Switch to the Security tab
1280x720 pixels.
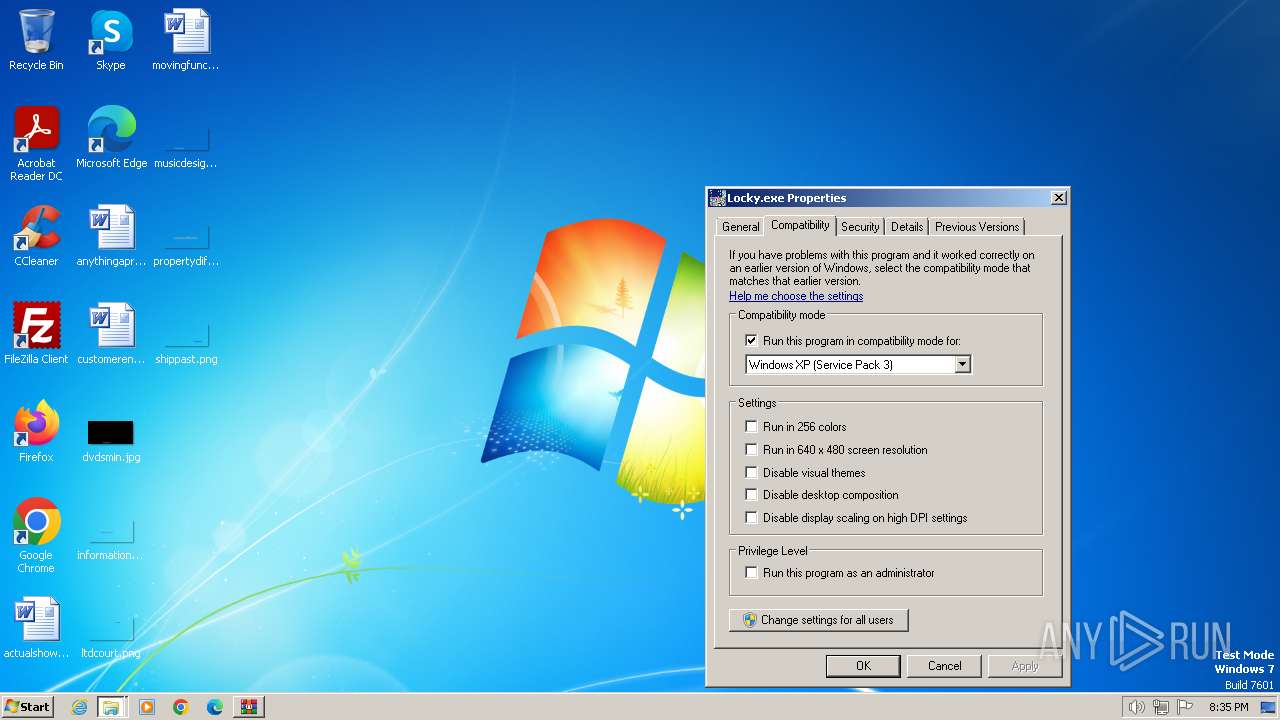(860, 227)
